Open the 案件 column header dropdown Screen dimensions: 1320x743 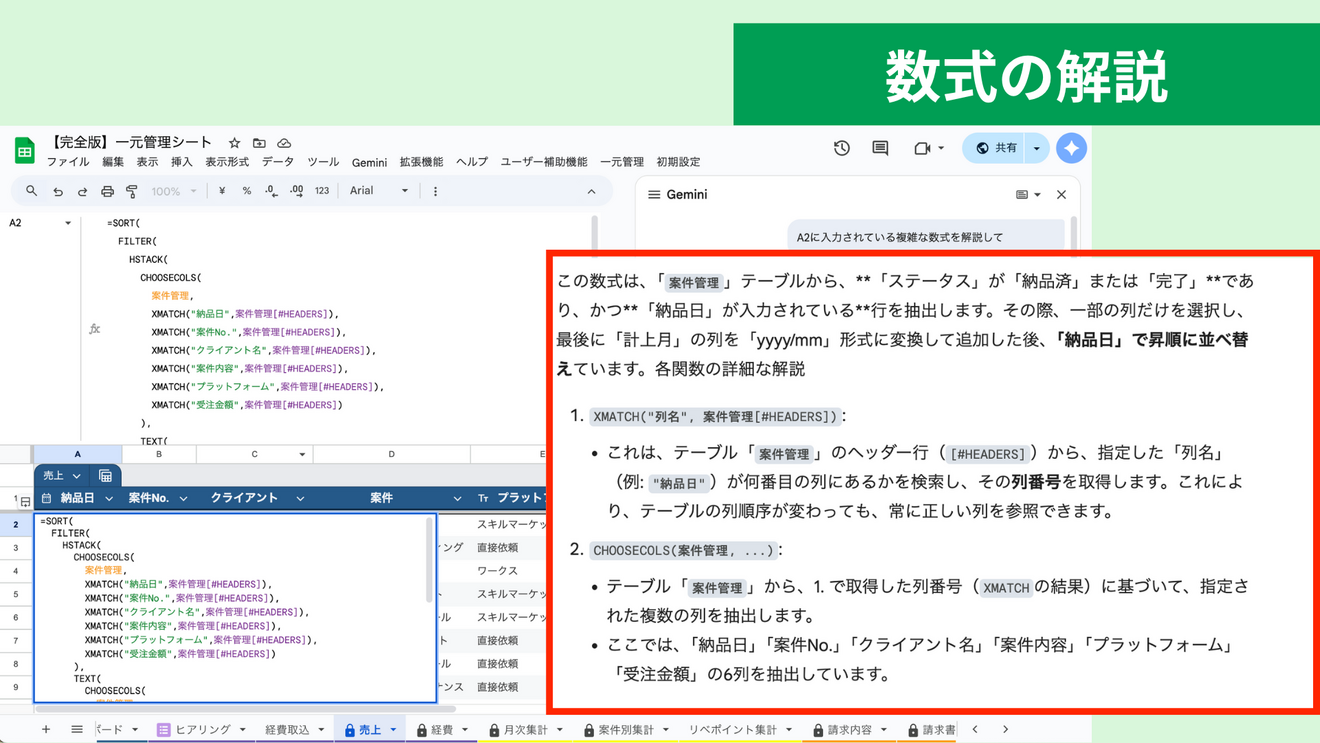point(457,498)
